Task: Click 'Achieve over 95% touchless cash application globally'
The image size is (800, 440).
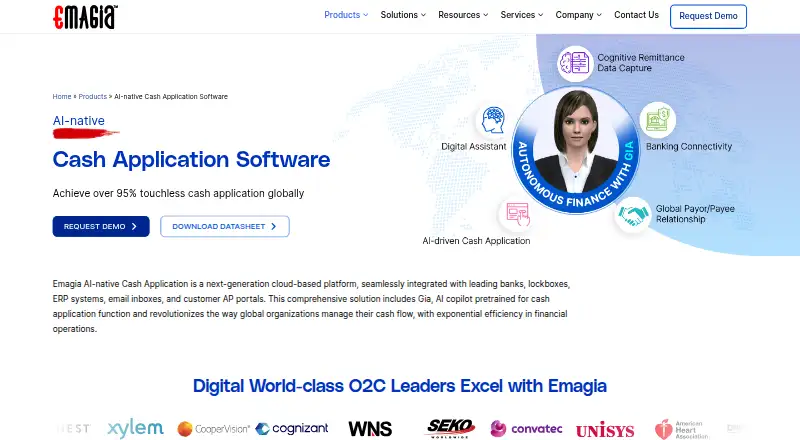Action: (178, 193)
